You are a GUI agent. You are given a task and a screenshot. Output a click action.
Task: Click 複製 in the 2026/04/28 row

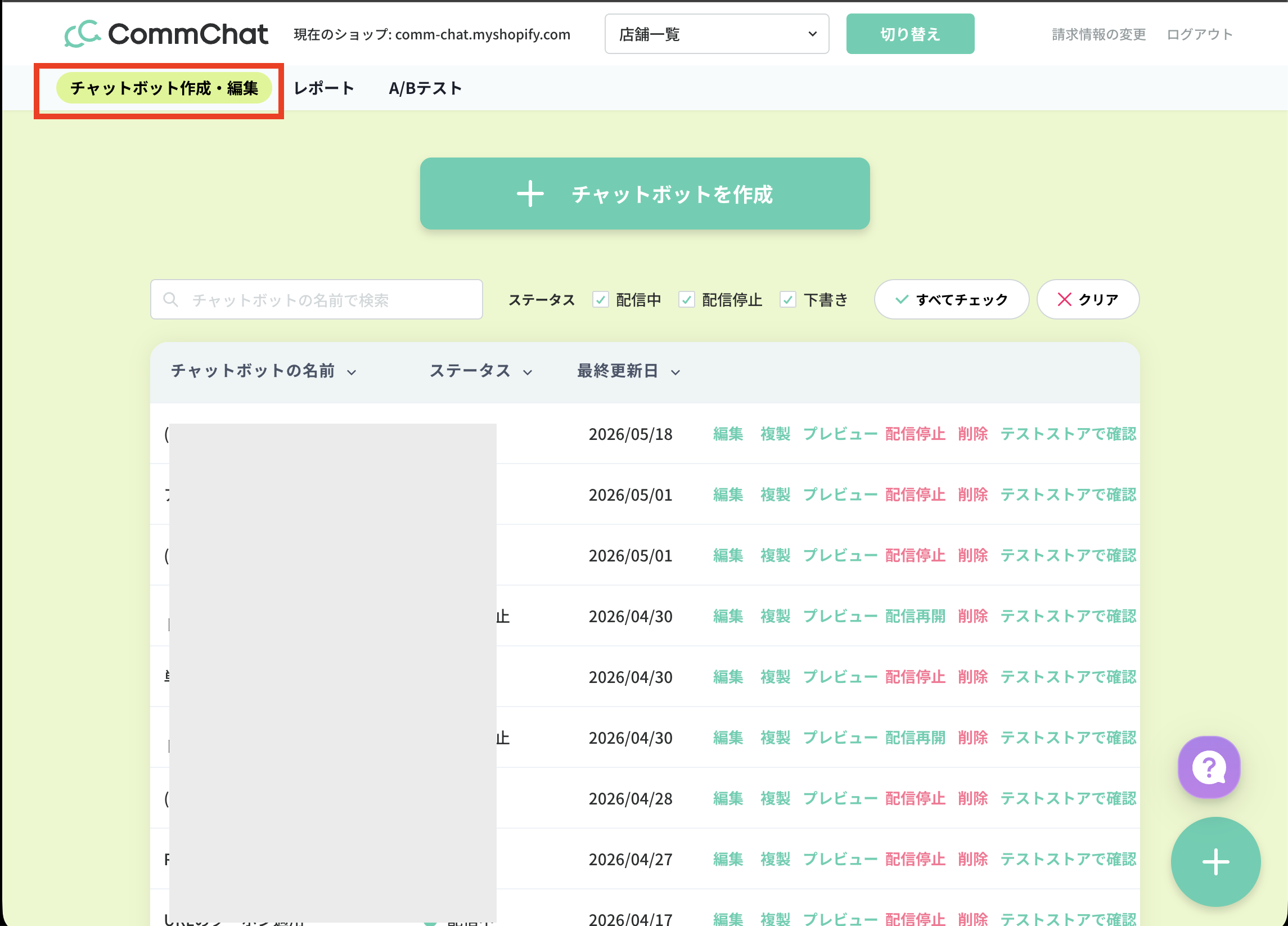point(775,799)
